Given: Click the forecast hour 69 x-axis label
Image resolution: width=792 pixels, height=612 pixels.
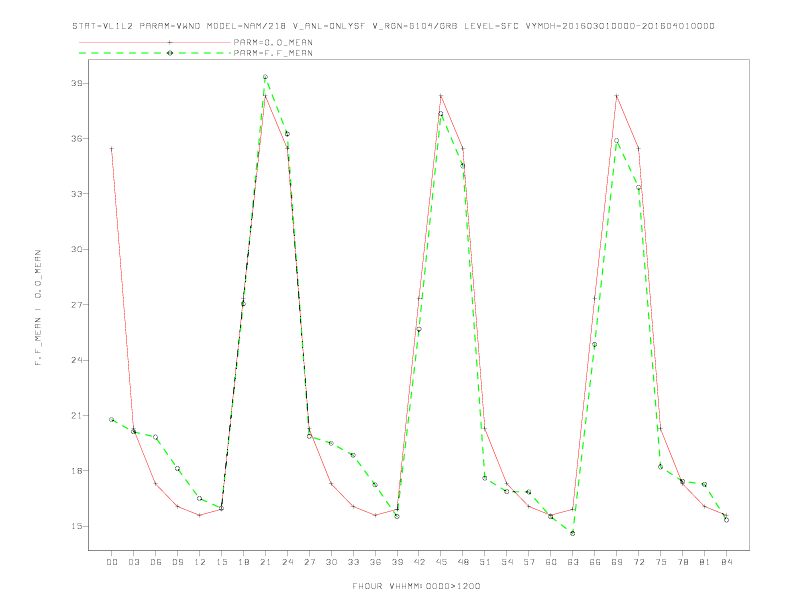Looking at the screenshot, I should [617, 562].
